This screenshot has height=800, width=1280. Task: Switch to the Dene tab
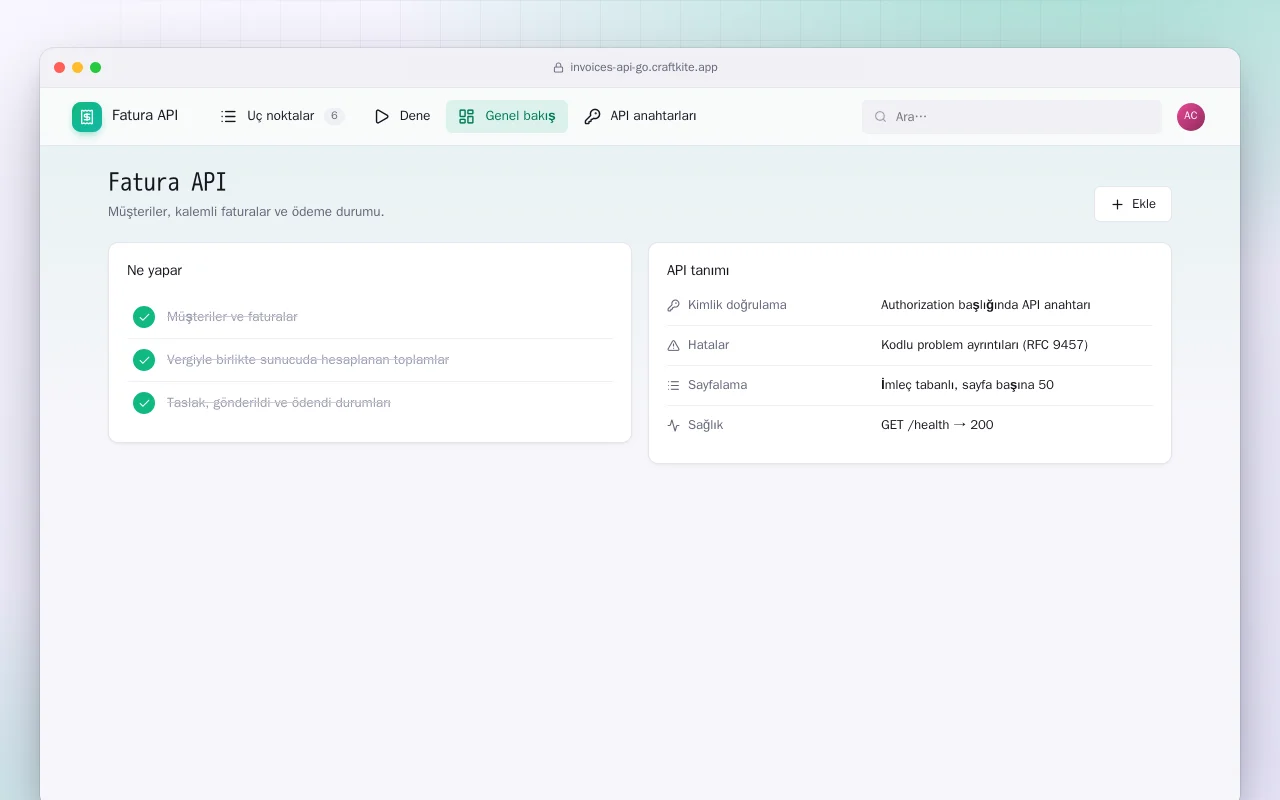tap(402, 116)
